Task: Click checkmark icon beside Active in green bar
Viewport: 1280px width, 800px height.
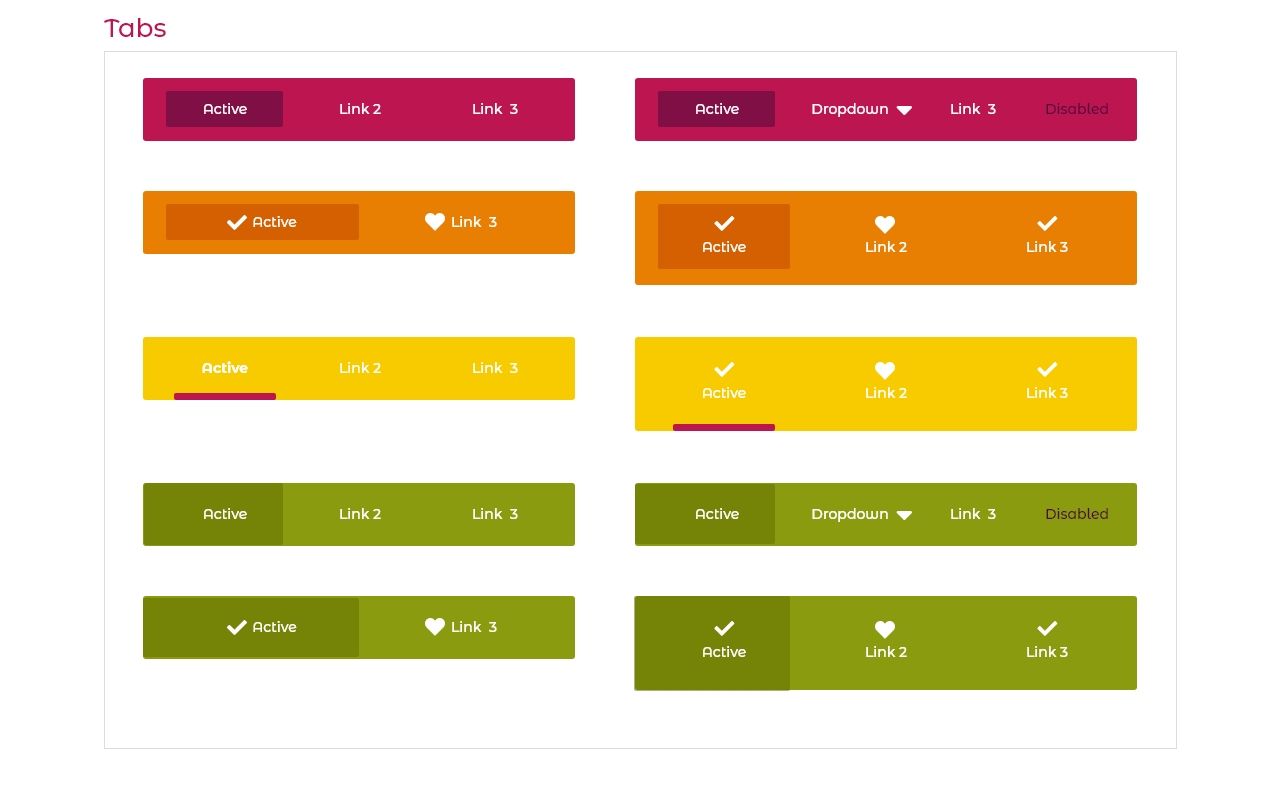Action: pyautogui.click(x=237, y=627)
